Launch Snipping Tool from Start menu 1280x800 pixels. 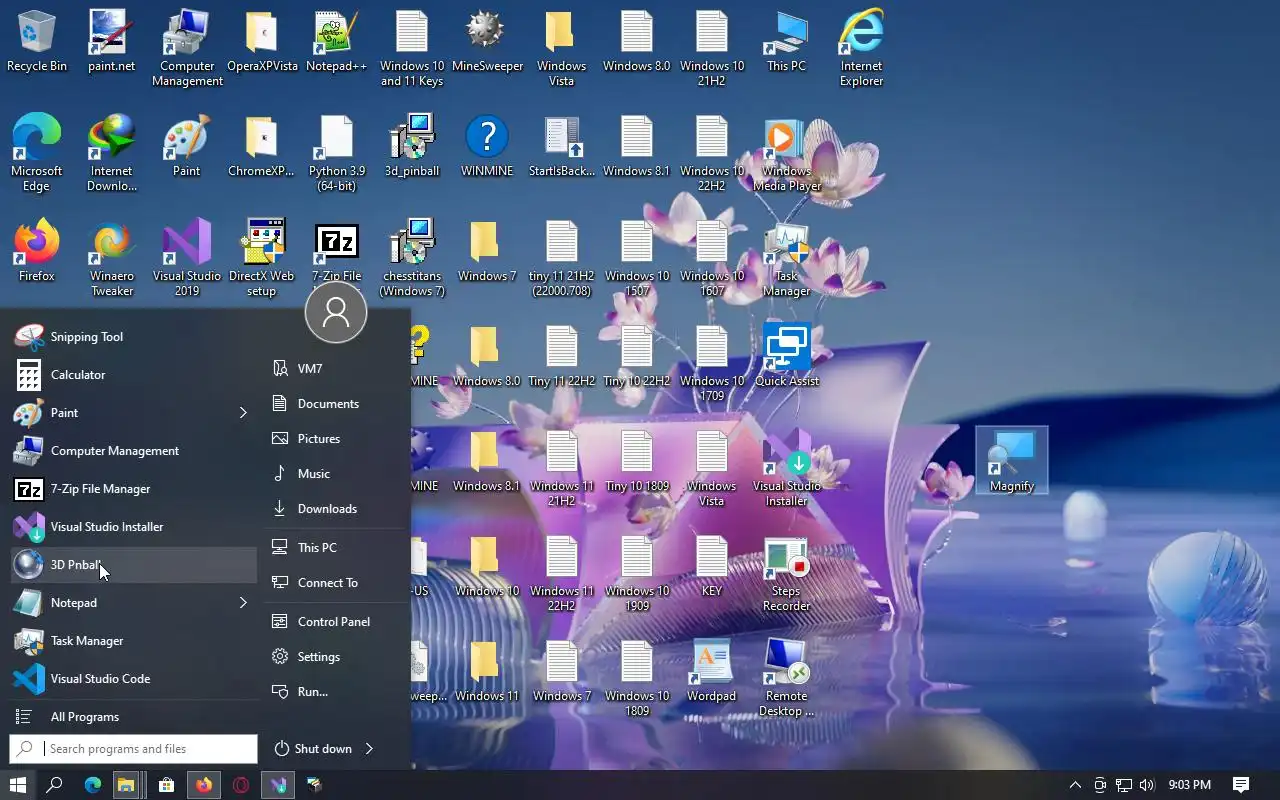tap(132, 337)
